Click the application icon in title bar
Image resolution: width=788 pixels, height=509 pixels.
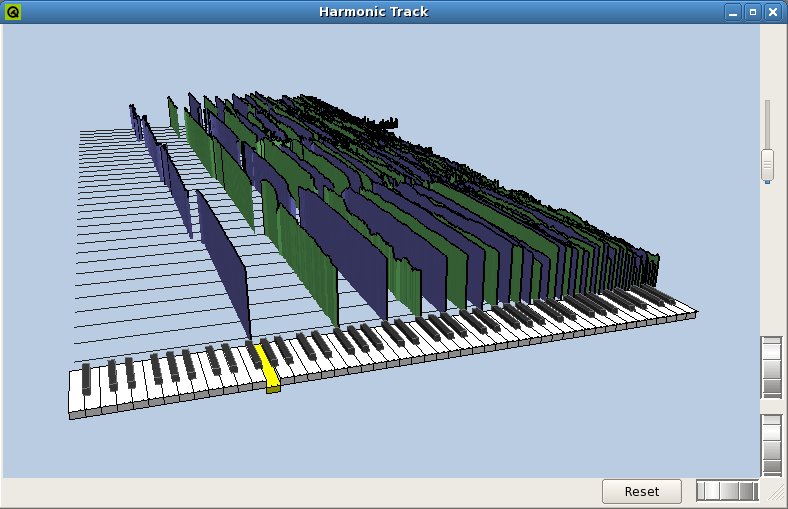pyautogui.click(x=12, y=11)
